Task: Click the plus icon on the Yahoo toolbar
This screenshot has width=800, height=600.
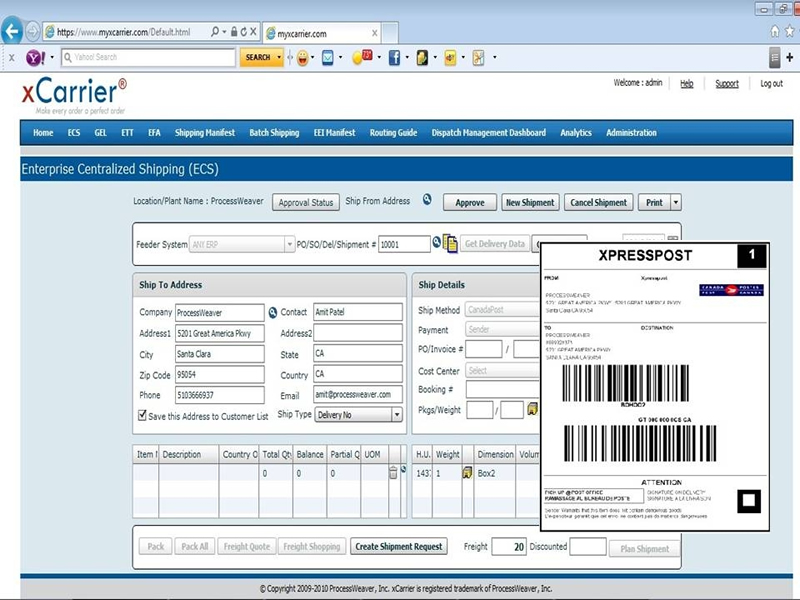Action: (x=790, y=57)
